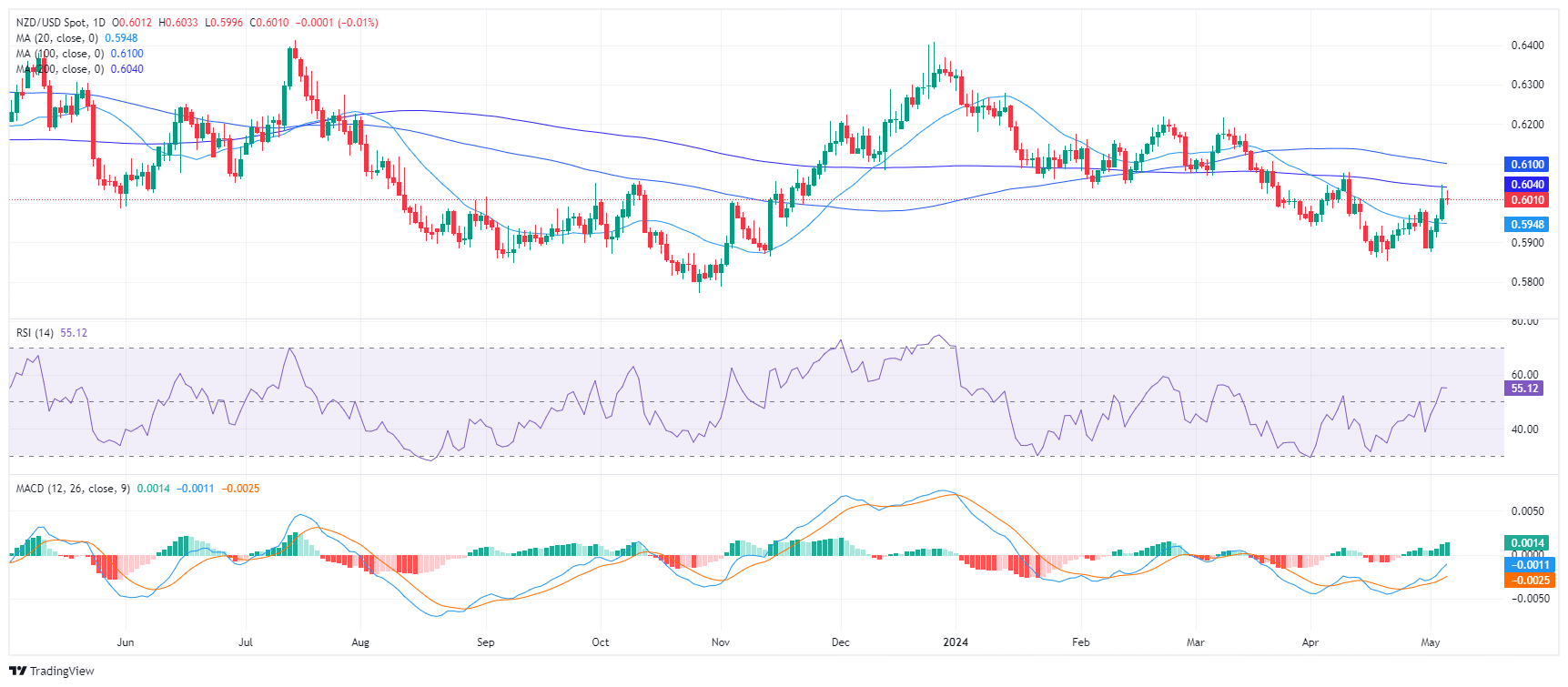This screenshot has width=1568, height=687.
Task: Click the MA 20 indicator legend
Action: 56,38
